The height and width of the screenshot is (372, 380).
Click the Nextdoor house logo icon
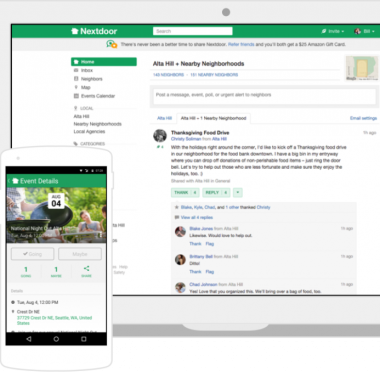[74, 31]
